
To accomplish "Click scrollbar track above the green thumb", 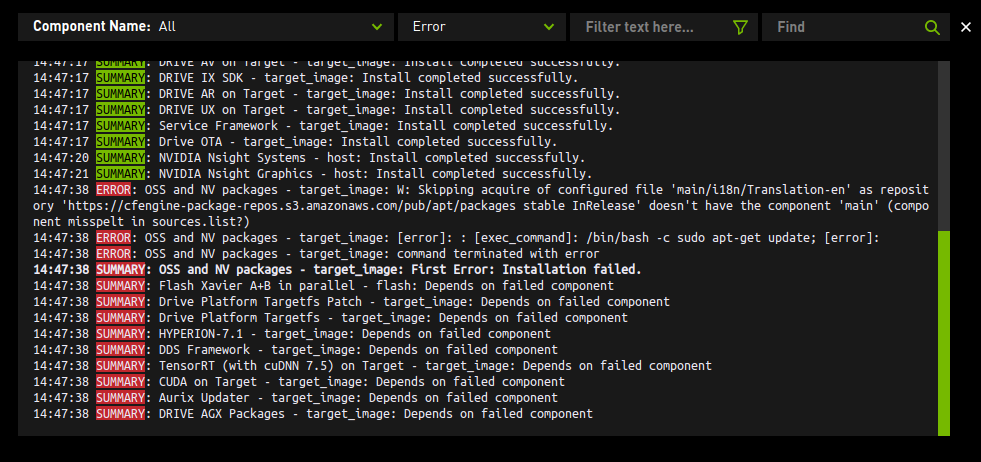I will click(x=944, y=140).
